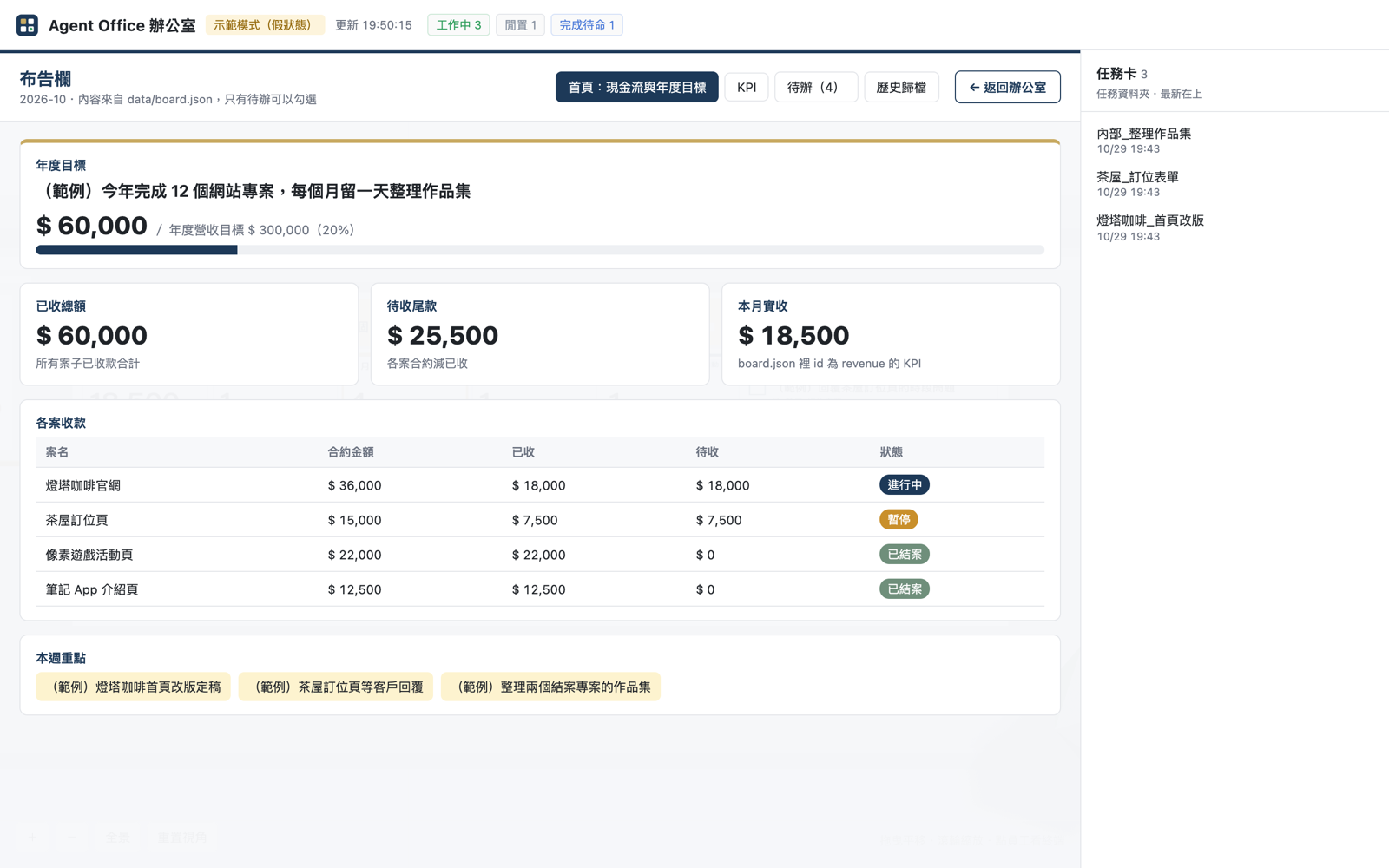Select the 茶屋訂位頁 project name

[76, 520]
